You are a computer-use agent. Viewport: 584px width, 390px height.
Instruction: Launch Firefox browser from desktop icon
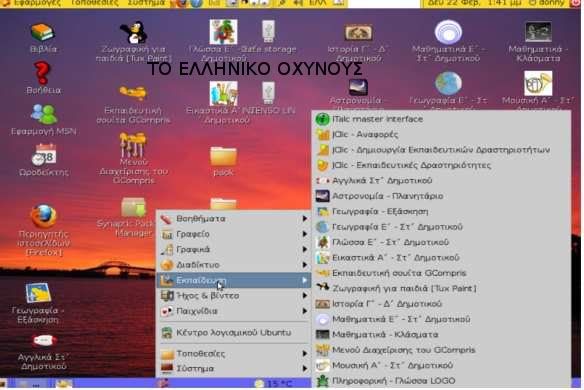44,216
